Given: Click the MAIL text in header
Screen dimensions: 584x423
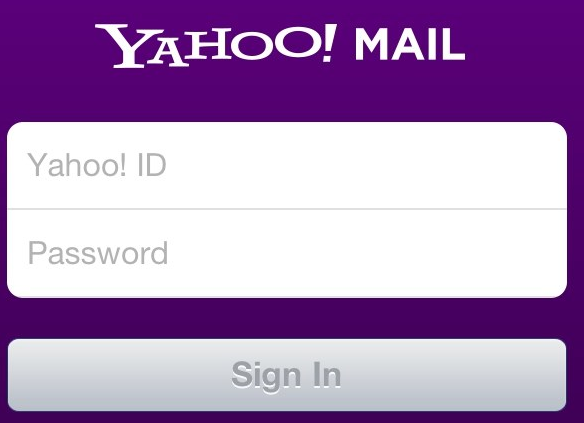Looking at the screenshot, I should (x=410, y=45).
